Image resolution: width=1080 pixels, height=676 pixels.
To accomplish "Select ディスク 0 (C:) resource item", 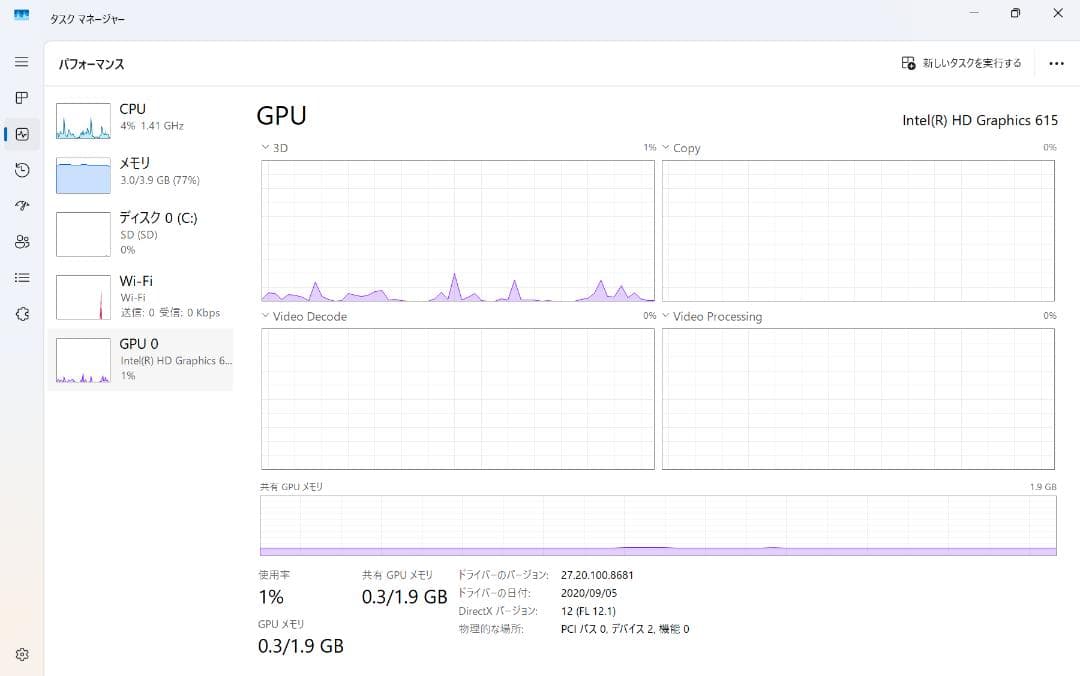I will (140, 233).
